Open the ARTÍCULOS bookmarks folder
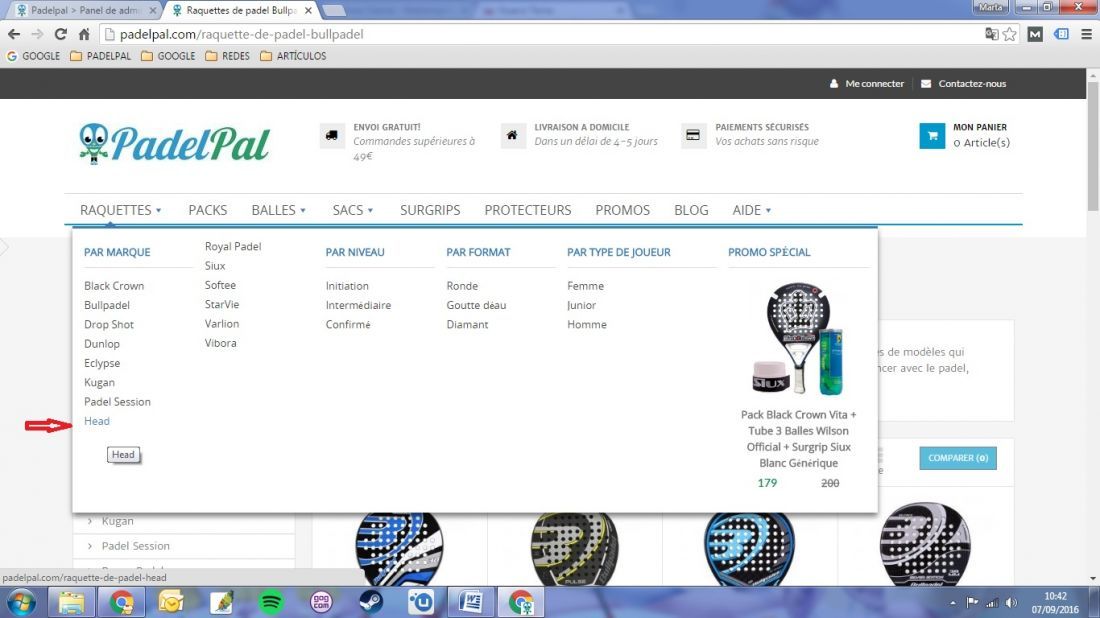 [x=293, y=56]
